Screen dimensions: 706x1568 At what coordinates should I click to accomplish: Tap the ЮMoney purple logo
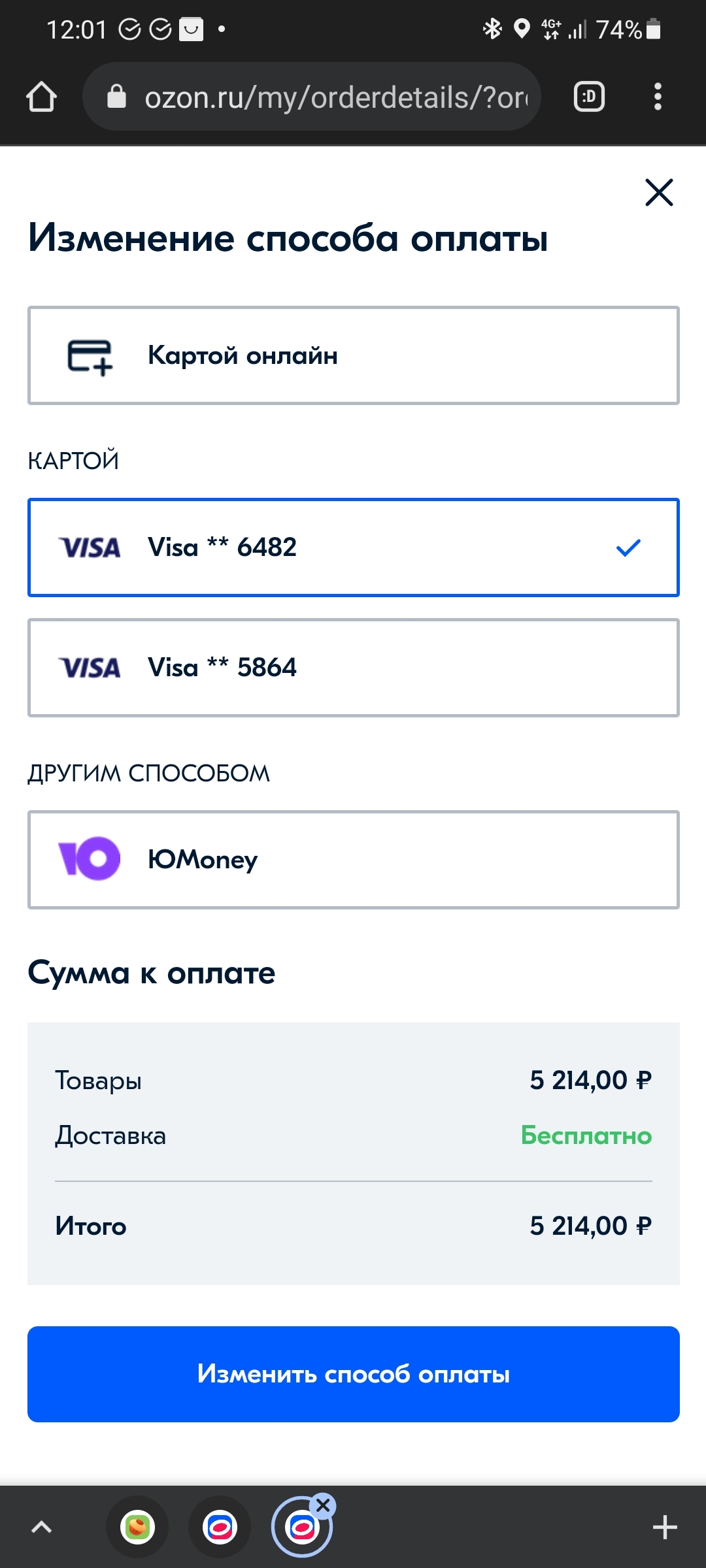point(90,858)
